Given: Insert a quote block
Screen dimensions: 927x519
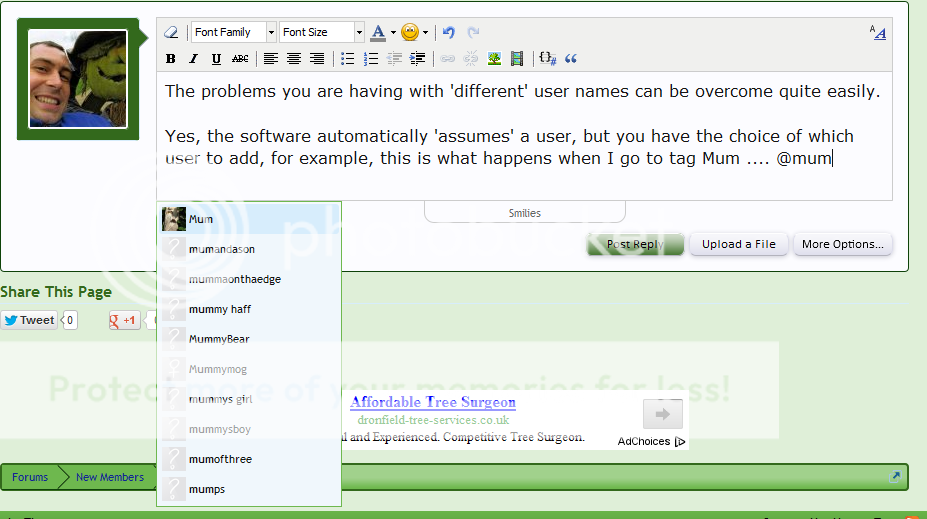Looking at the screenshot, I should point(571,59).
